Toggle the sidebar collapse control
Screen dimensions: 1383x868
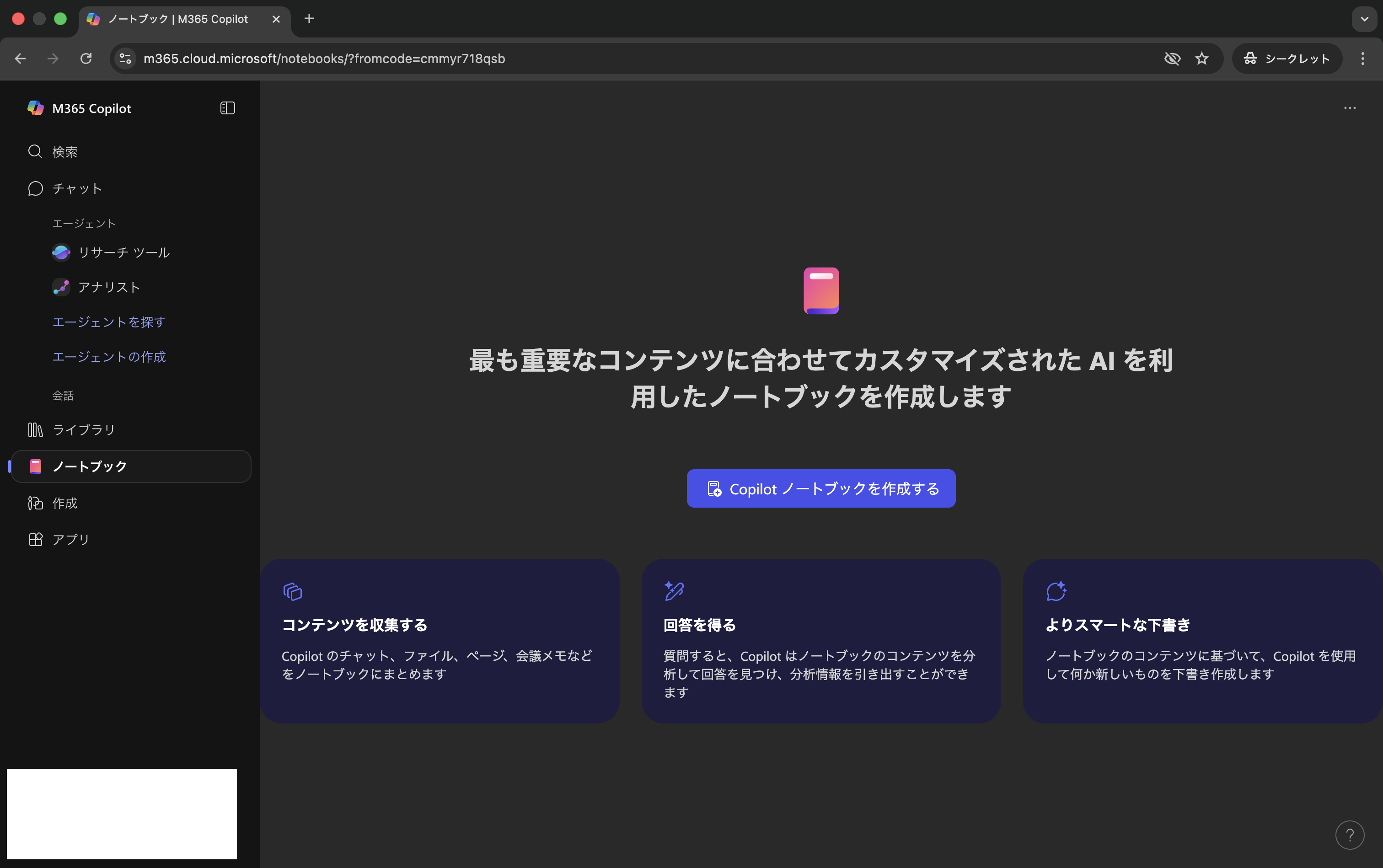[x=227, y=108]
